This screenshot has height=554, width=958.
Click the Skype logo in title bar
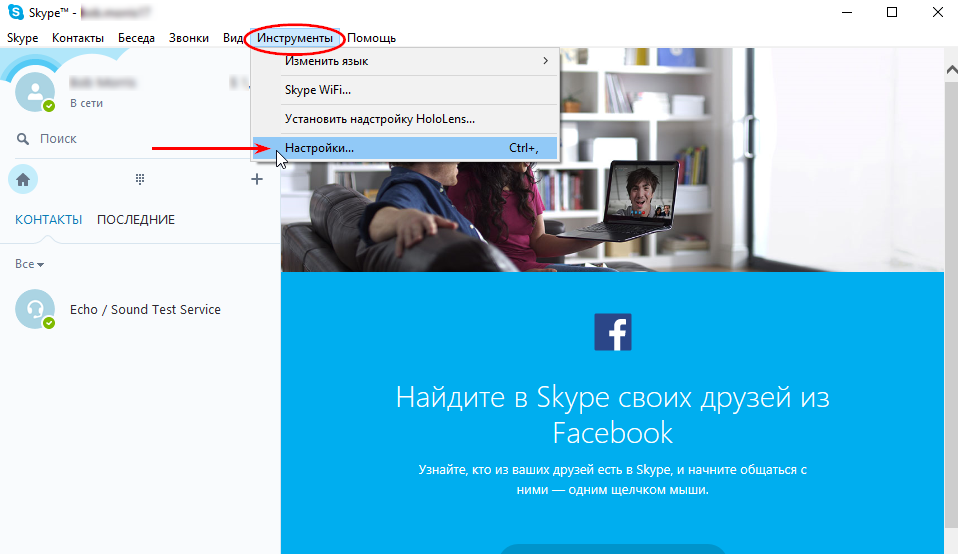click(x=15, y=12)
